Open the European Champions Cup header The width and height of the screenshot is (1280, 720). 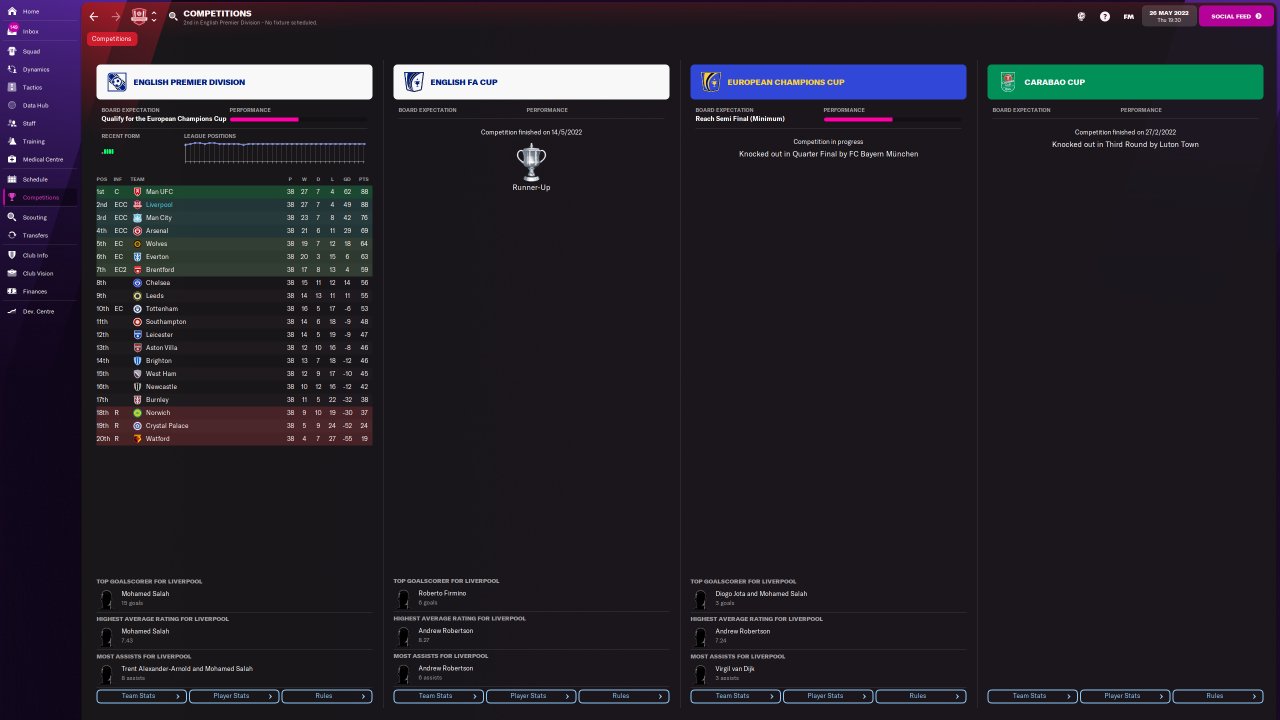point(828,82)
